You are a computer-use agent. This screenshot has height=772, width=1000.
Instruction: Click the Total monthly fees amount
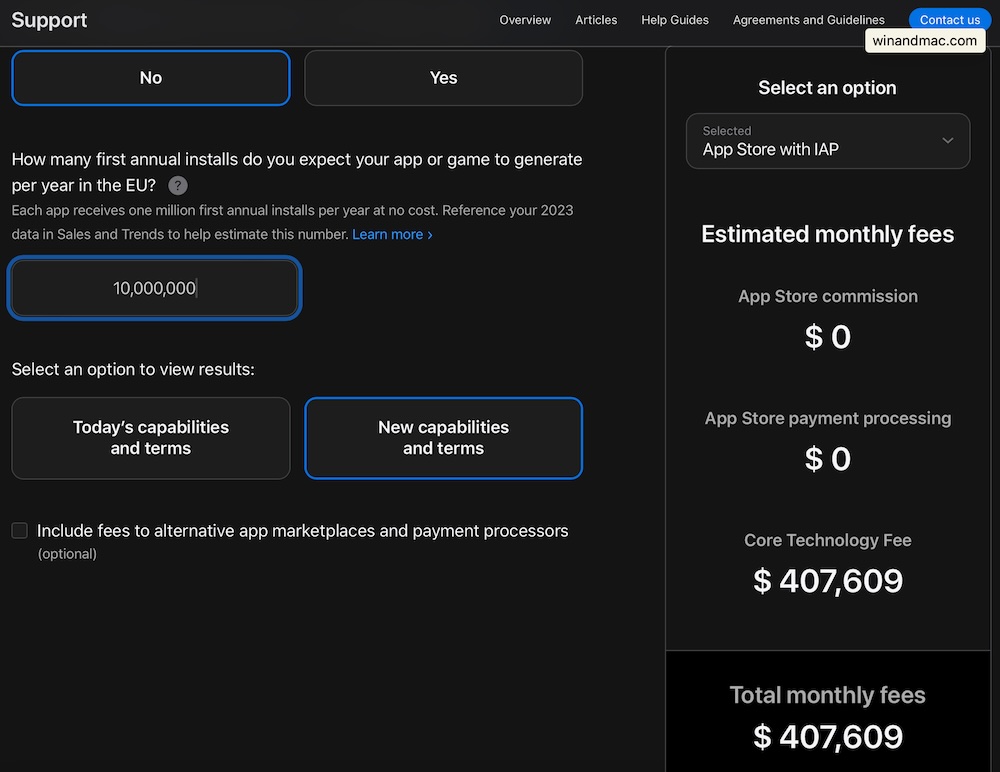click(827, 737)
